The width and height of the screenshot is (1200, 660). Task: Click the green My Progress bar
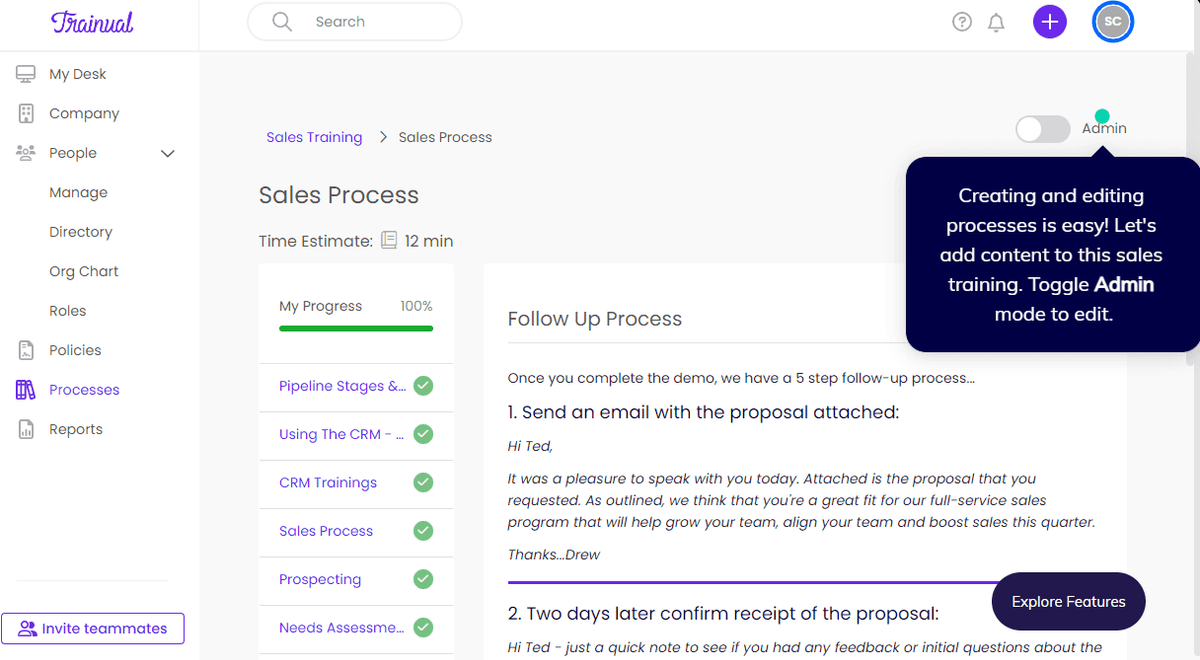(x=356, y=328)
